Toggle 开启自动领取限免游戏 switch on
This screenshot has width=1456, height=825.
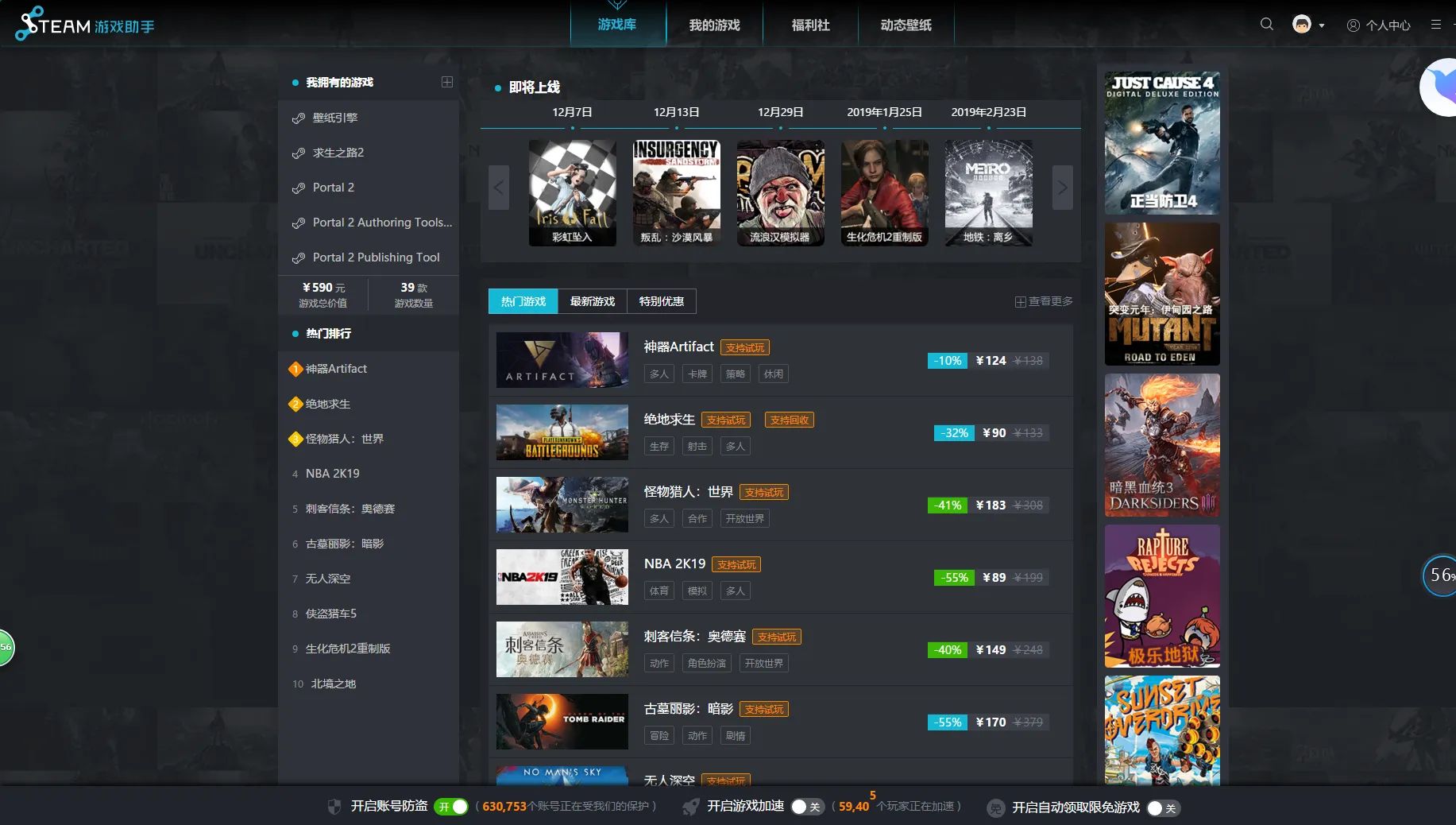1164,808
